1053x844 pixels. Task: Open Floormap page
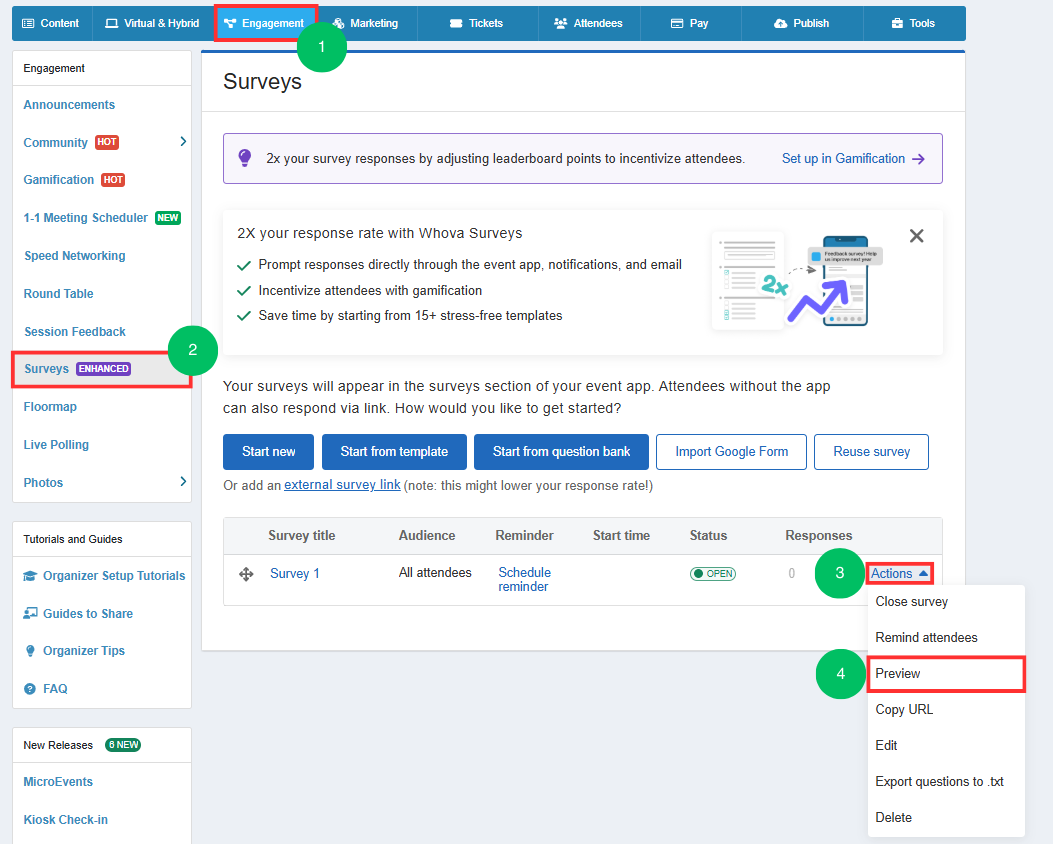coord(50,407)
